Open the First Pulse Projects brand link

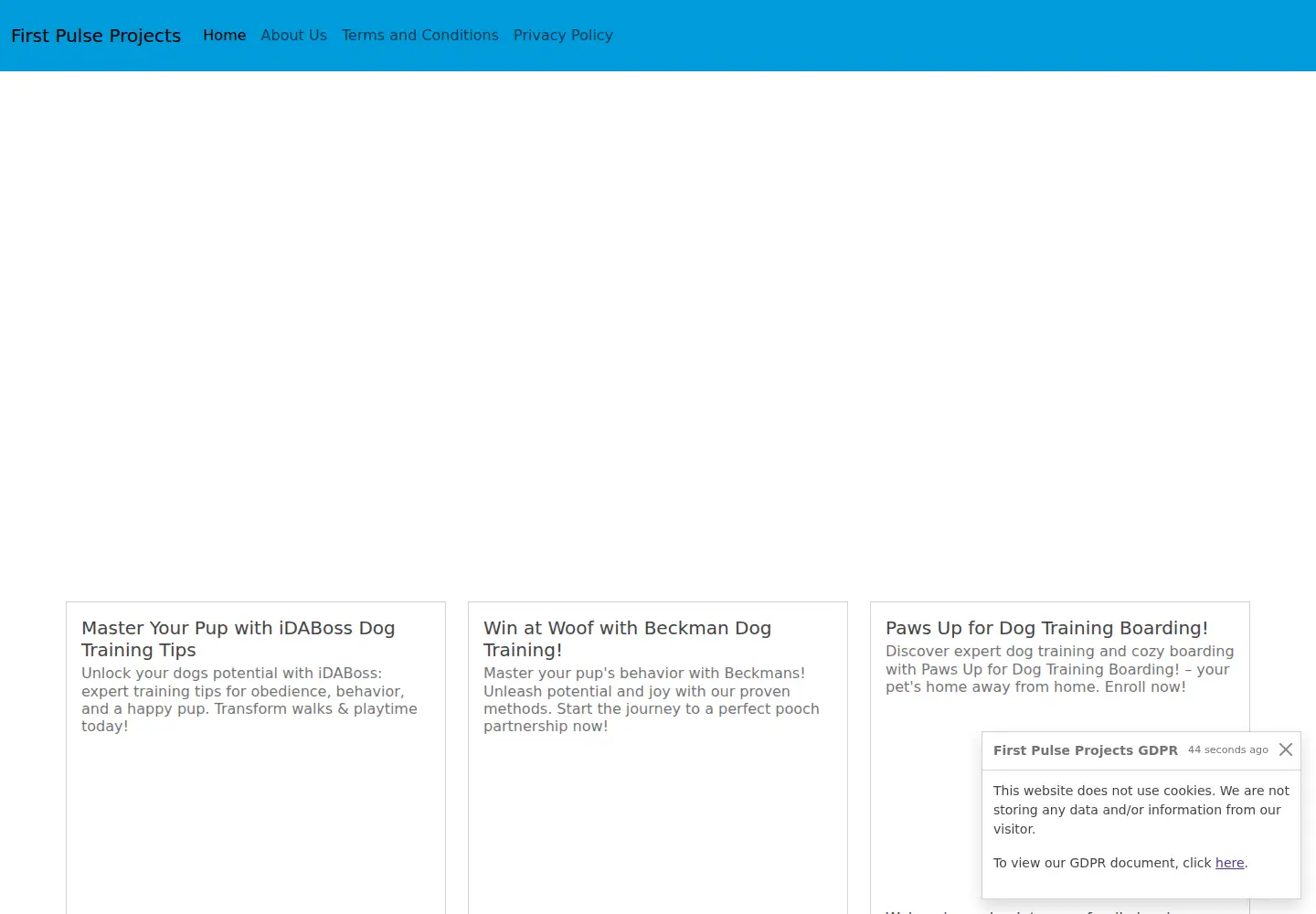pos(96,36)
